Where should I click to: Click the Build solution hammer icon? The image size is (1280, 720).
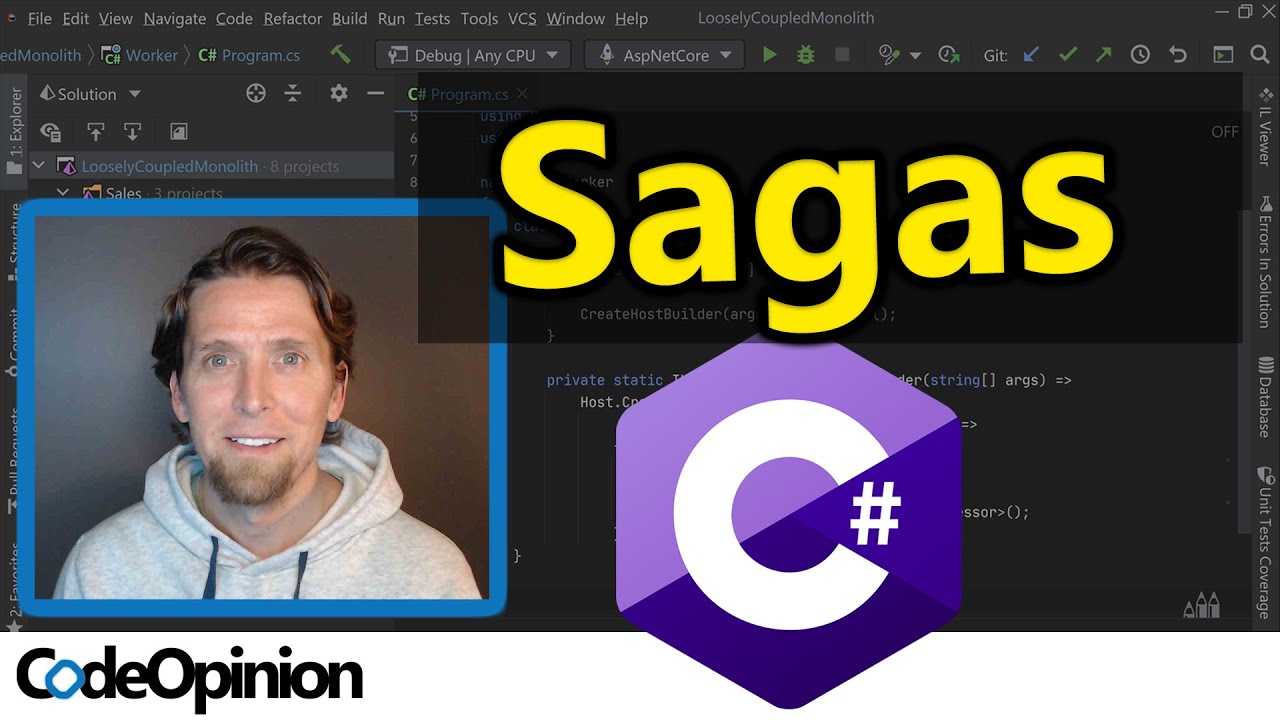click(x=340, y=54)
